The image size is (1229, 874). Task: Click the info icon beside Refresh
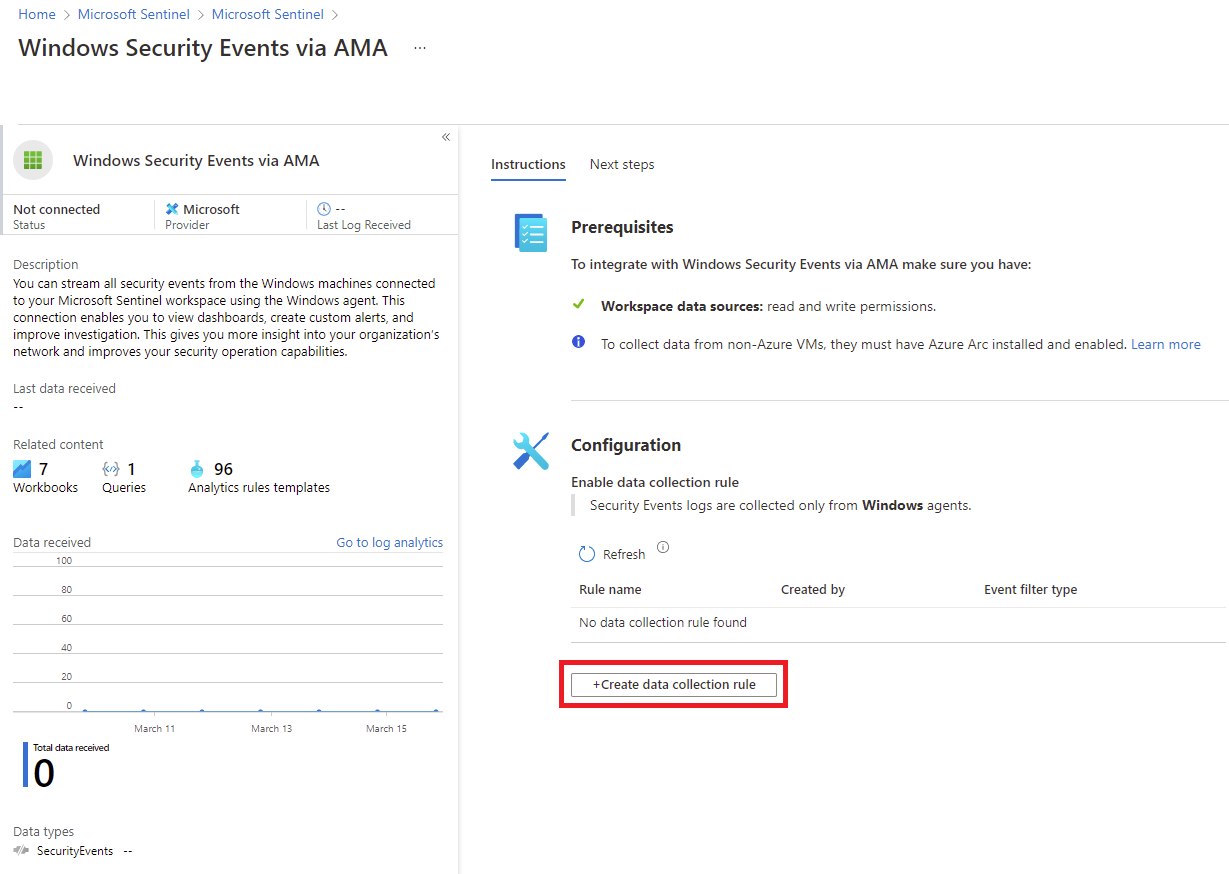(663, 548)
